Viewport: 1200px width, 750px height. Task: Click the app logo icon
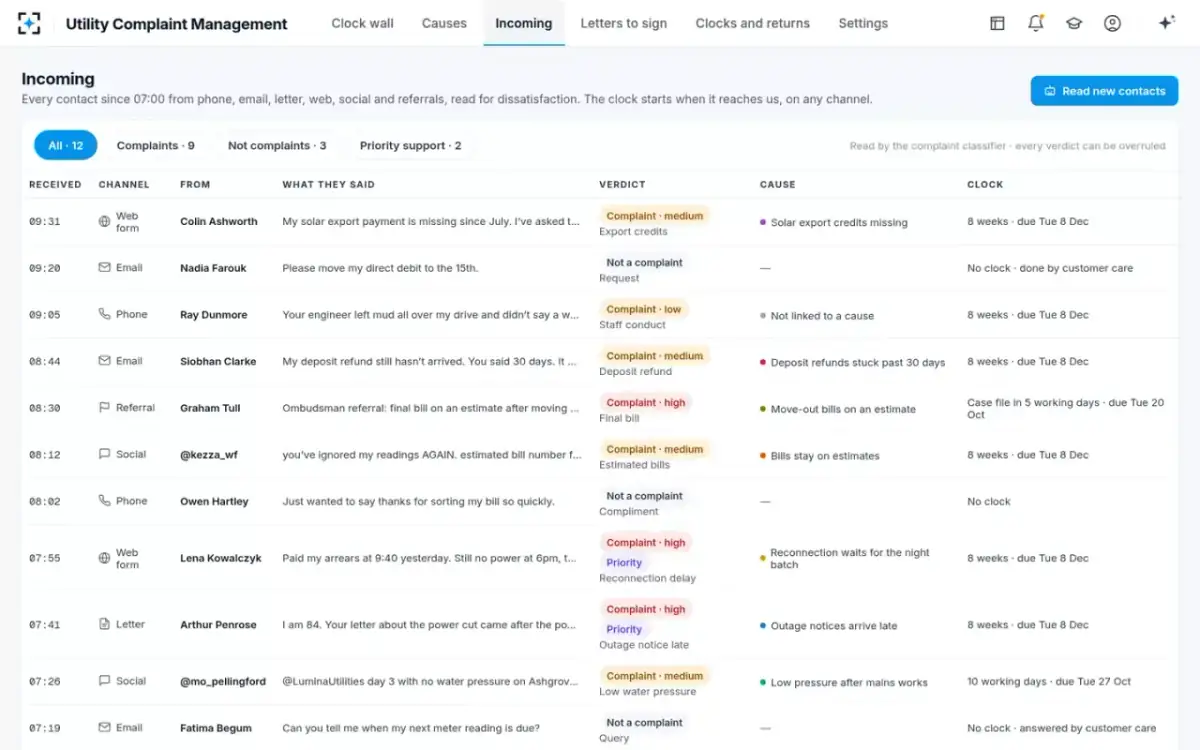(30, 23)
